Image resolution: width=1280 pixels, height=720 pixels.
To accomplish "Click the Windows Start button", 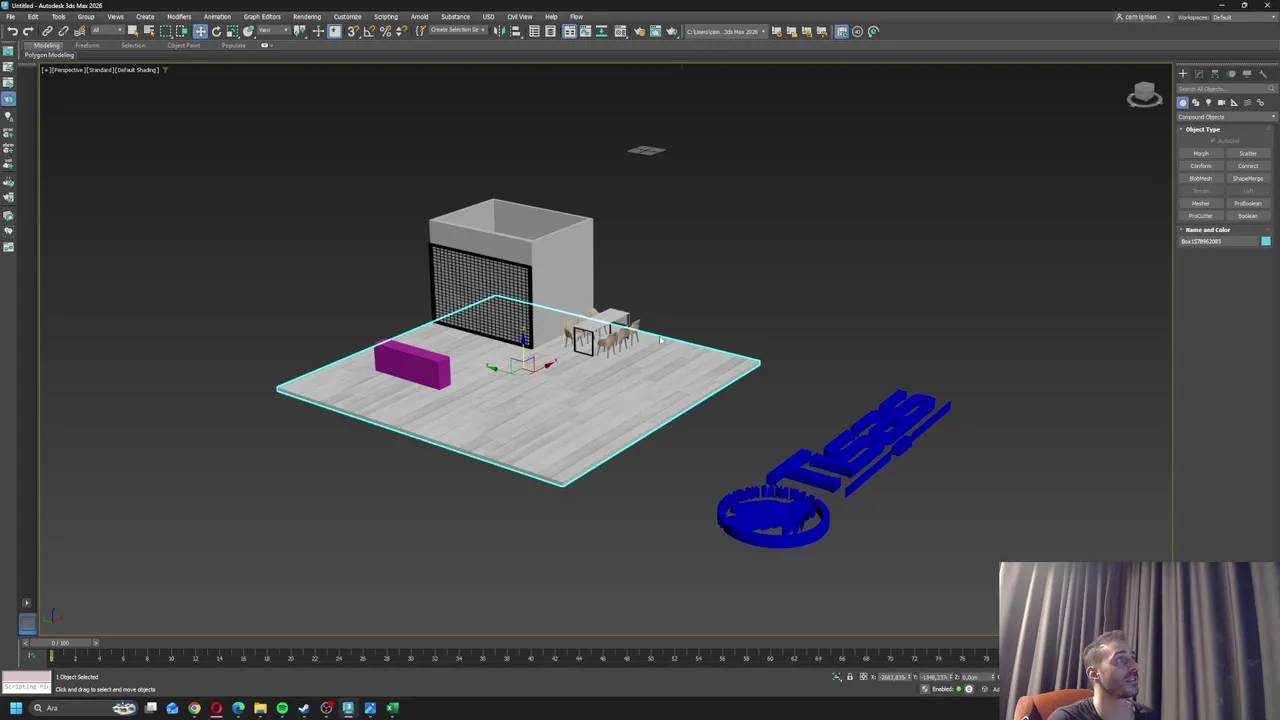I will 15,708.
